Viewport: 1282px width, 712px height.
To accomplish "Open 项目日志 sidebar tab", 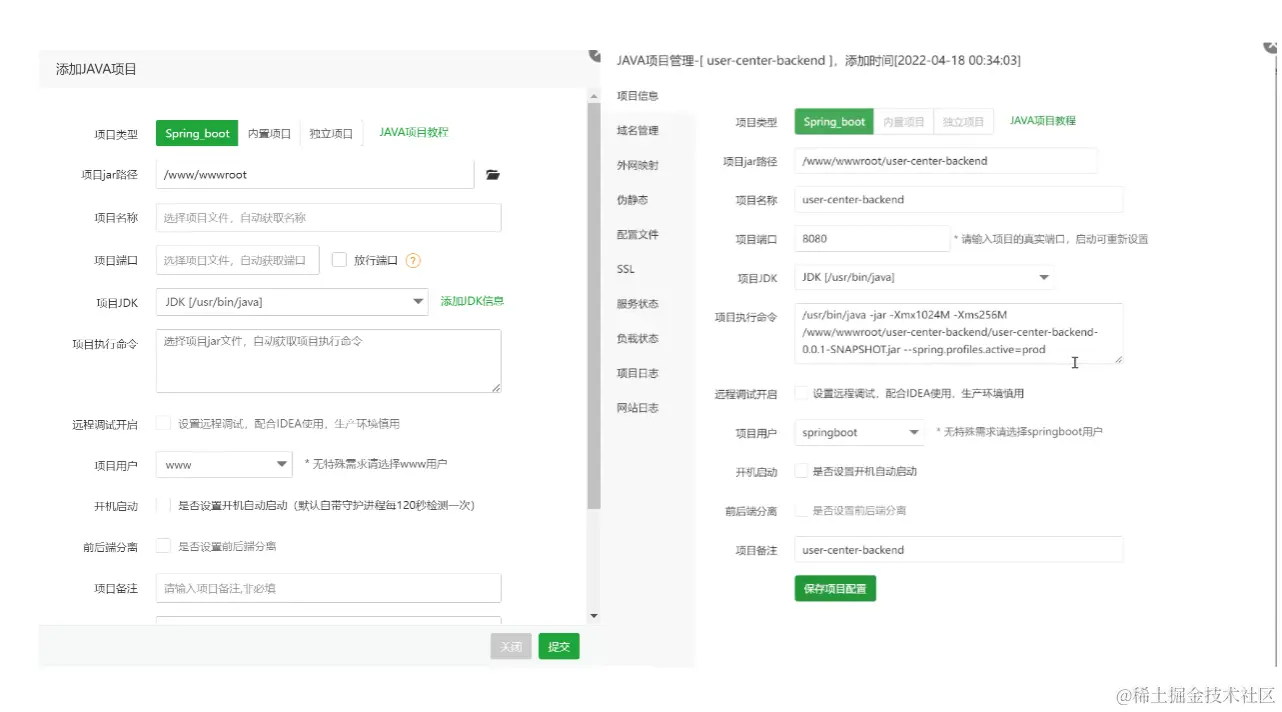I will coord(638,373).
